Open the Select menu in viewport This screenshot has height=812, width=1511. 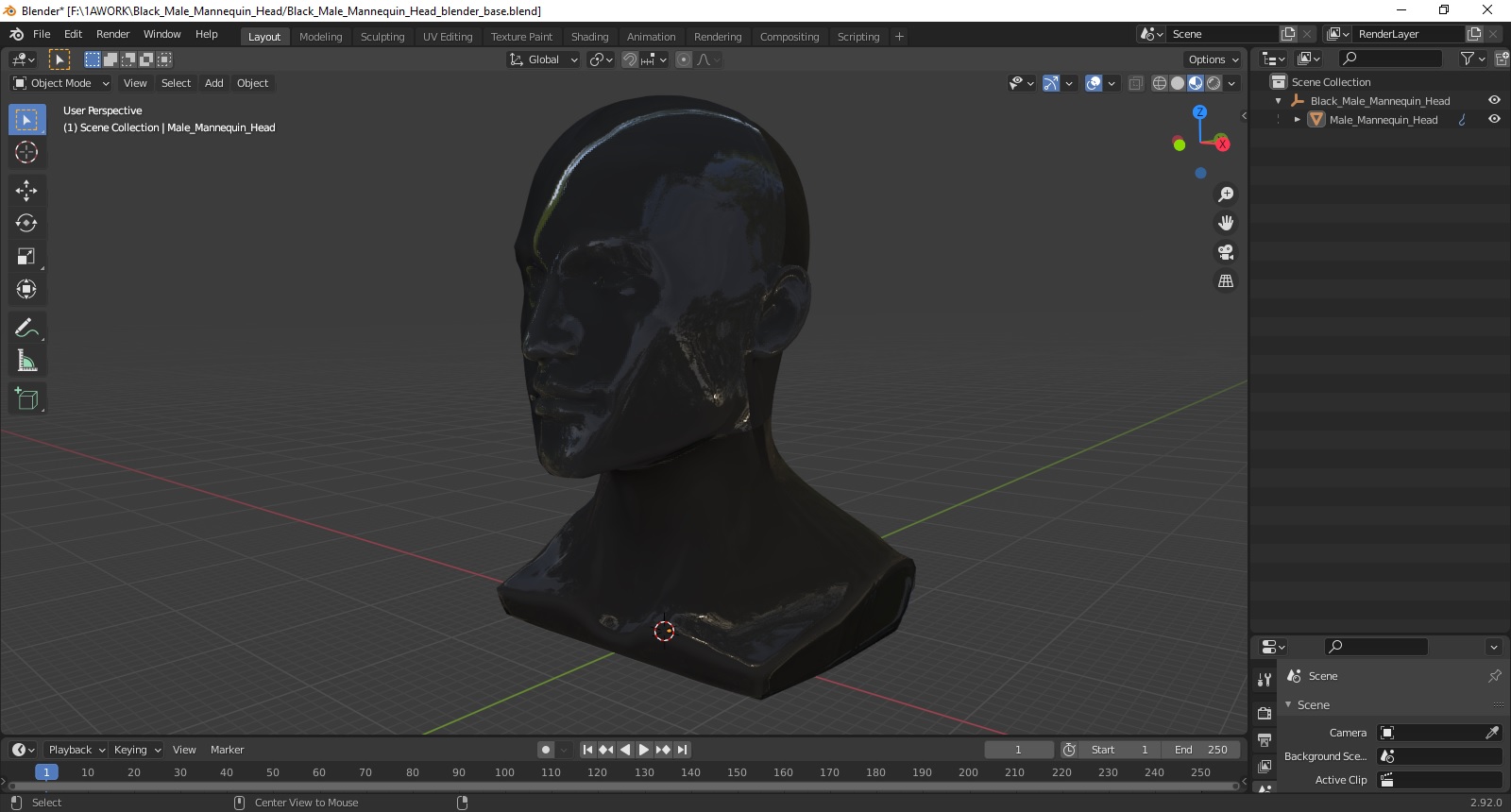[176, 83]
